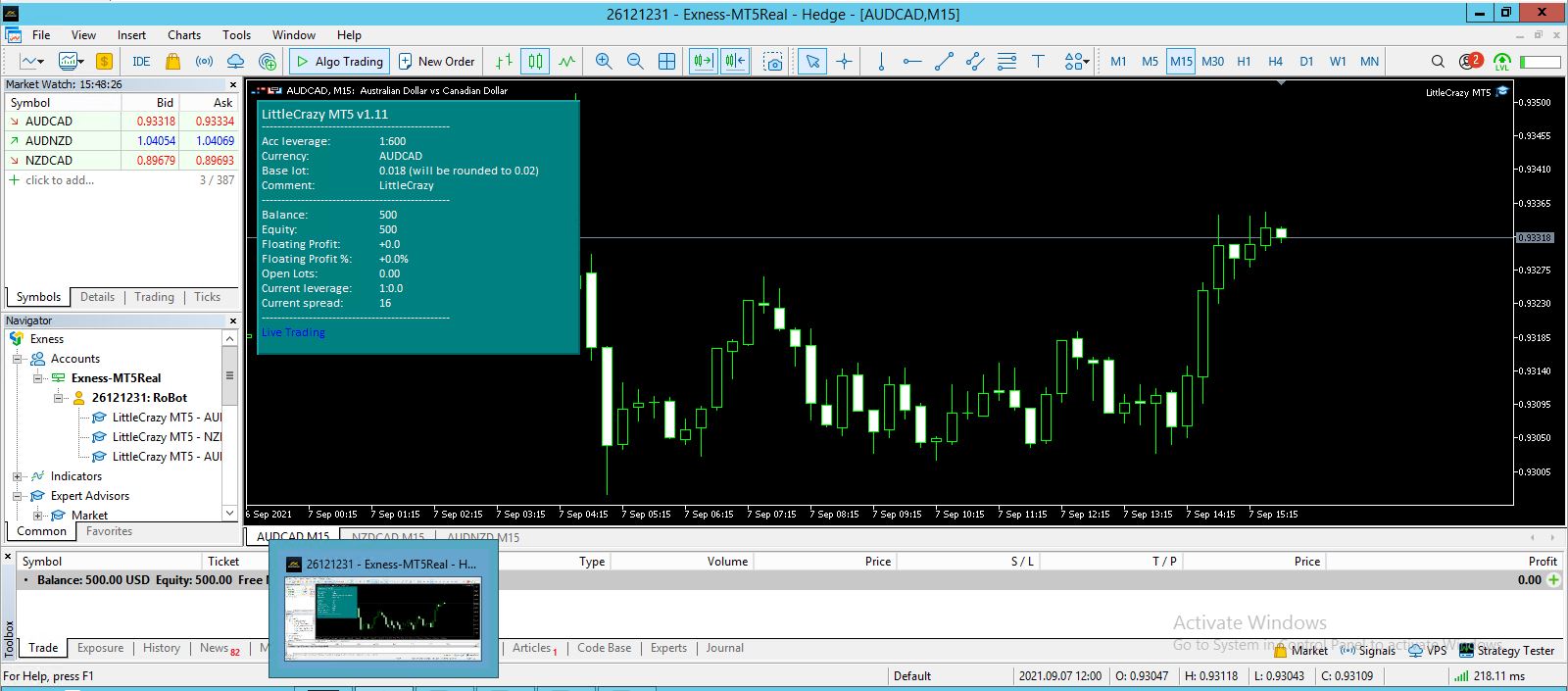
Task: Expand the Indicators tree node
Action: point(17,476)
